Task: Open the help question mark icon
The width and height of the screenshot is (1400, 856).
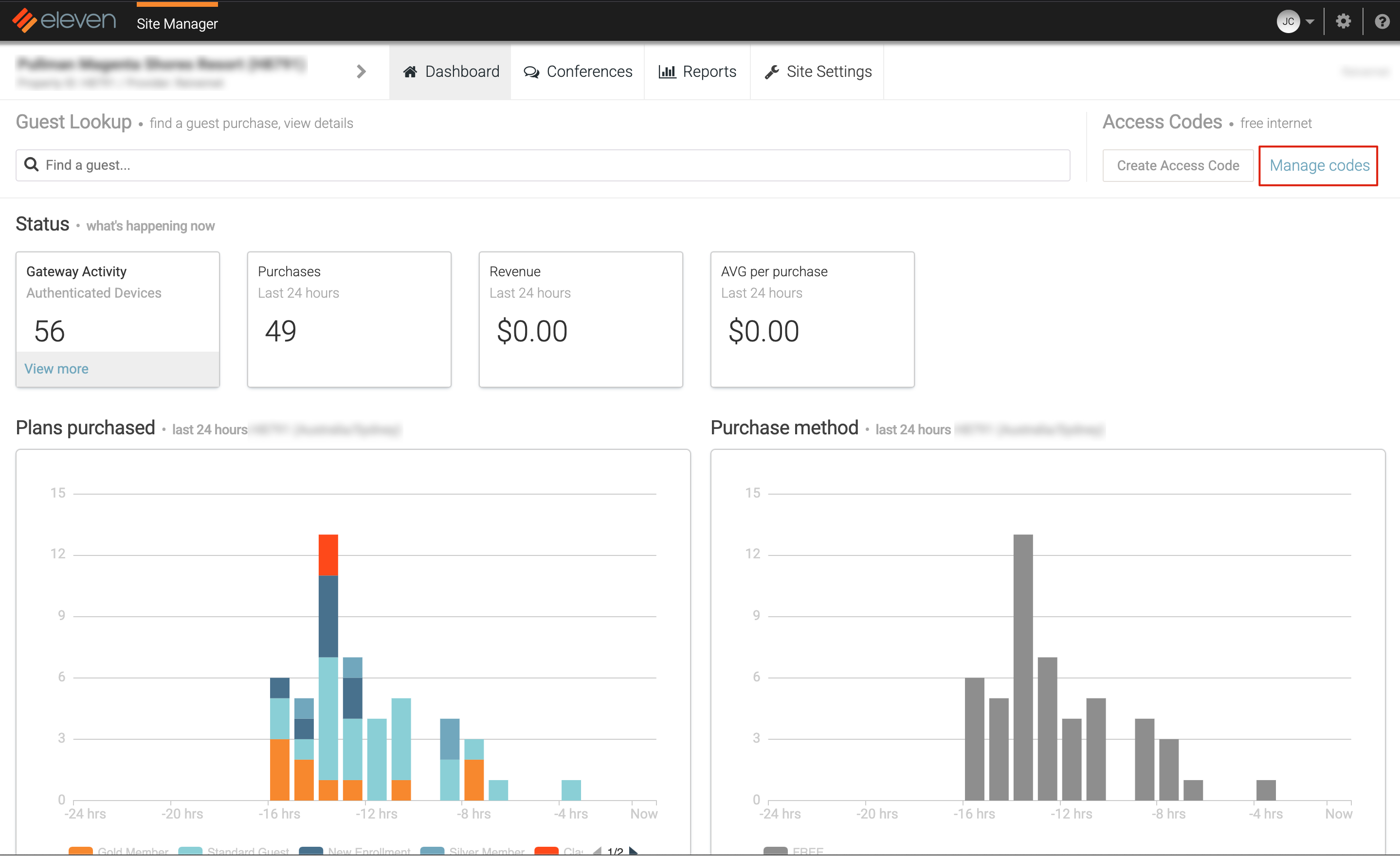Action: (1382, 21)
